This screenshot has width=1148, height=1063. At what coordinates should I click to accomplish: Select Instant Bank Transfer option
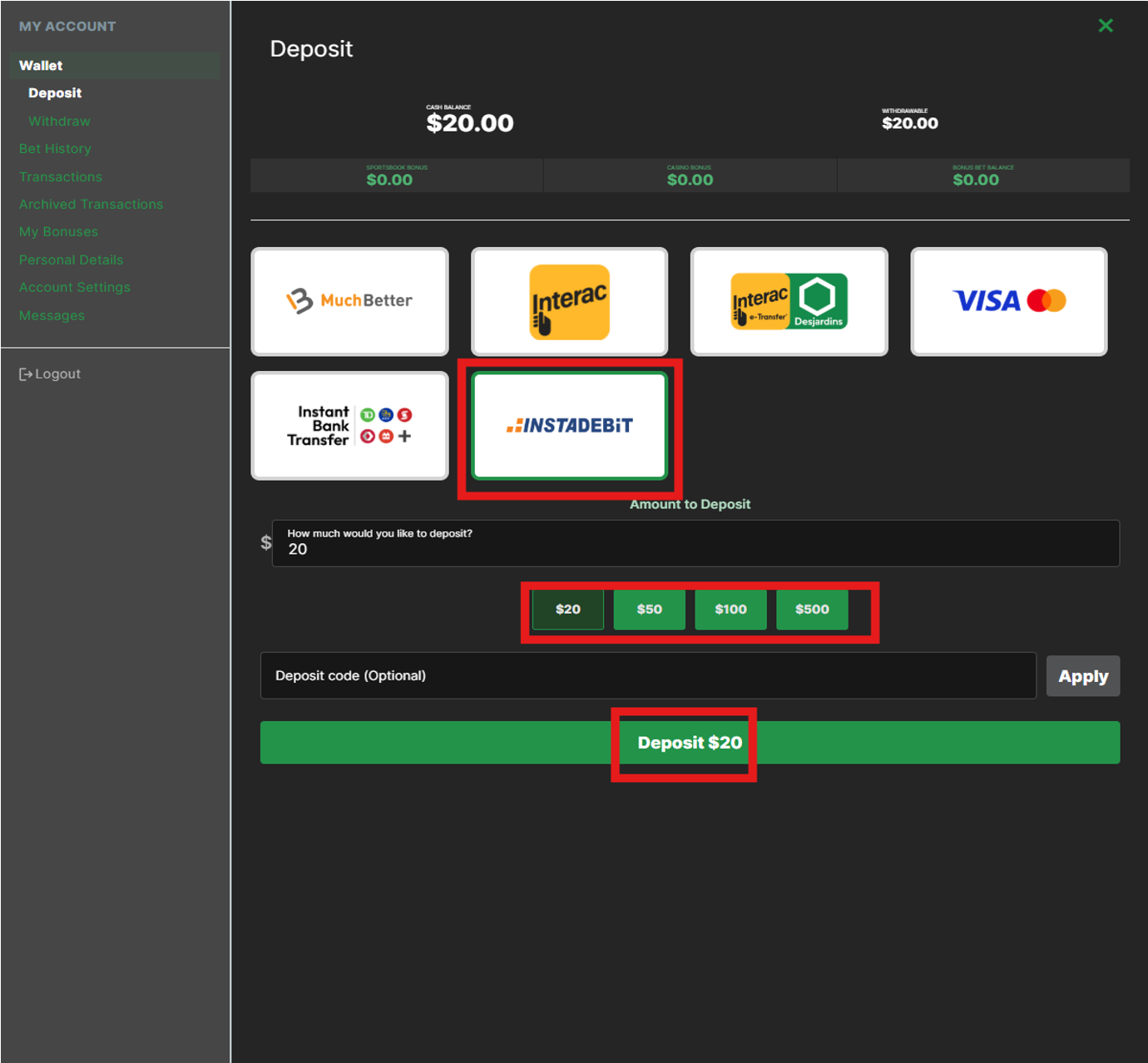click(349, 426)
